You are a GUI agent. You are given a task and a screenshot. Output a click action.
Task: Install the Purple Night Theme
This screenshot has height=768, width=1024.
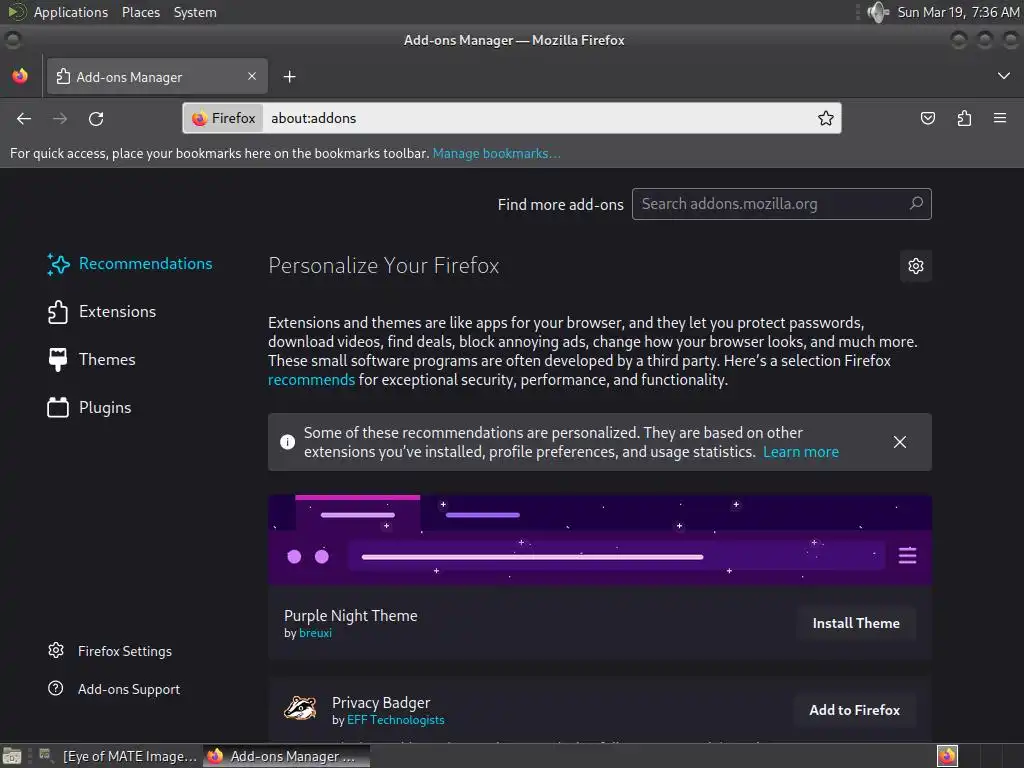coord(856,623)
